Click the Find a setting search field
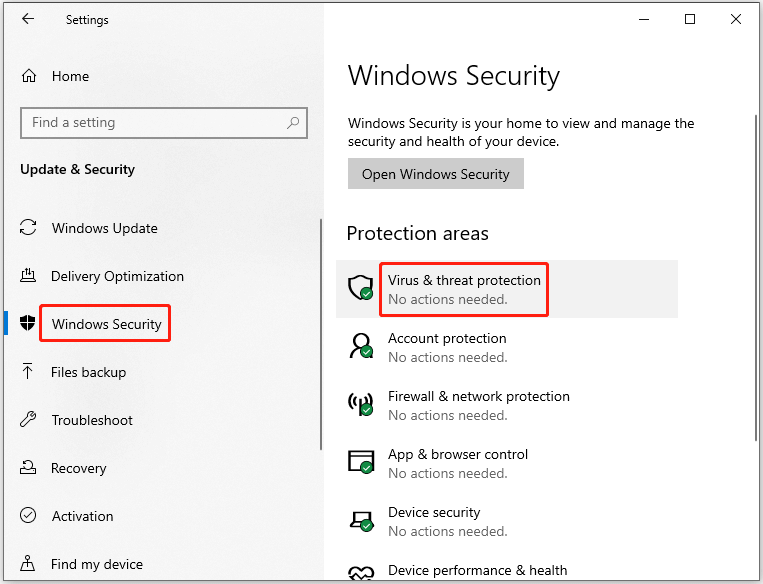 (x=164, y=123)
